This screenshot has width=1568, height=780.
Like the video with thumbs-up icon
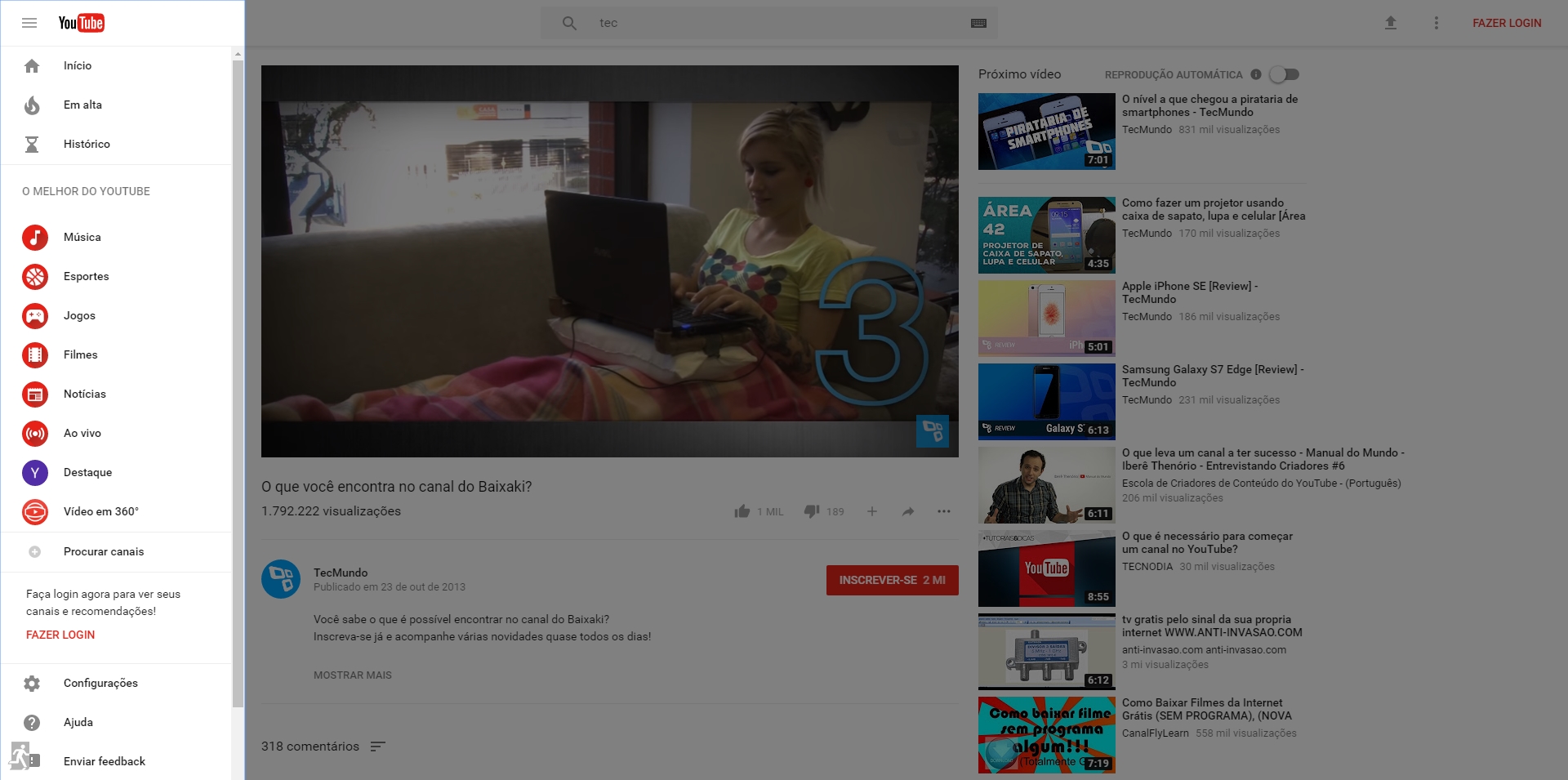(x=742, y=511)
